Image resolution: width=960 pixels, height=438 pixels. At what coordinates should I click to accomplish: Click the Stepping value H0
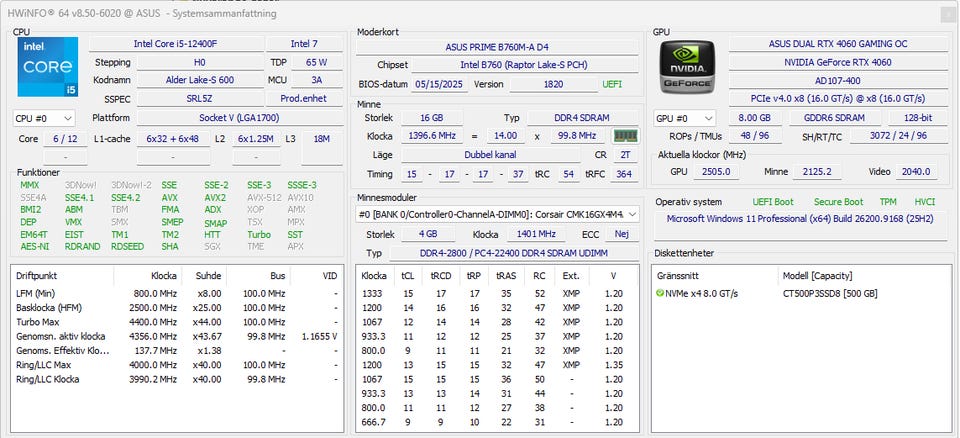[x=199, y=62]
